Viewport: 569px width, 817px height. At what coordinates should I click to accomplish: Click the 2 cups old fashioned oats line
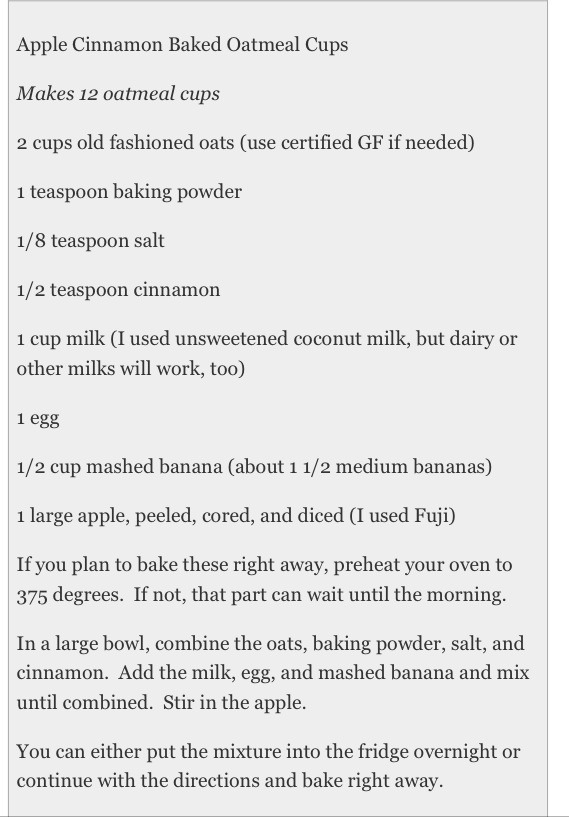coord(245,143)
